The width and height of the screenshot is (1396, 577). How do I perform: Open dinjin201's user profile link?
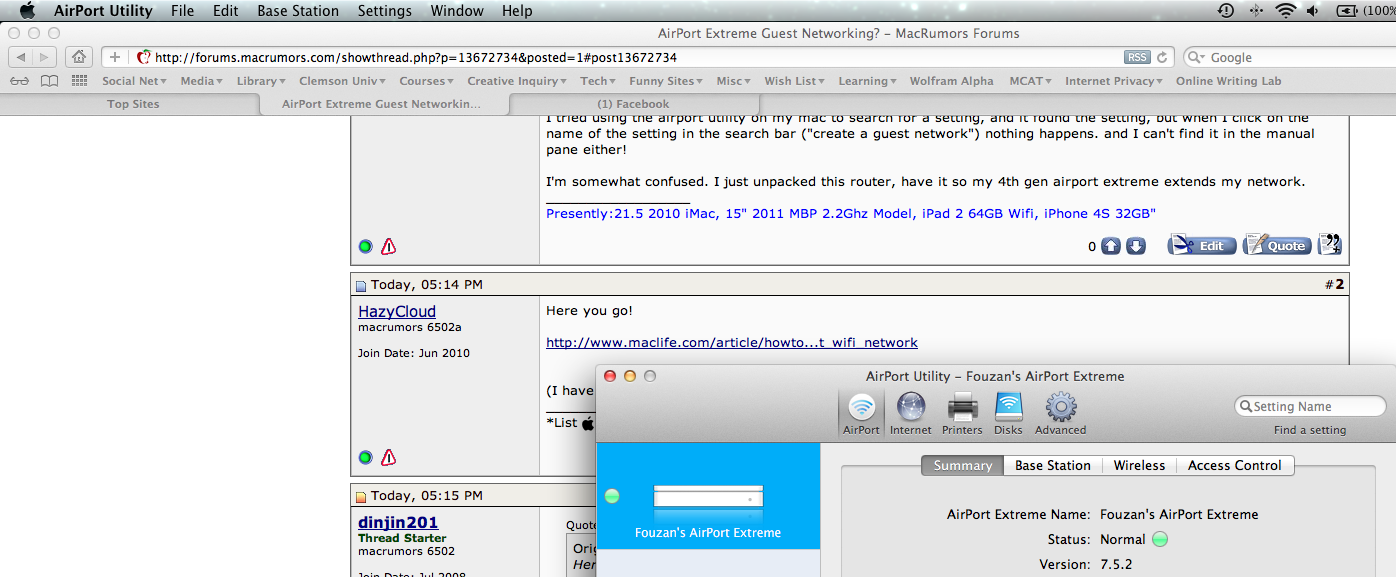coord(398,522)
